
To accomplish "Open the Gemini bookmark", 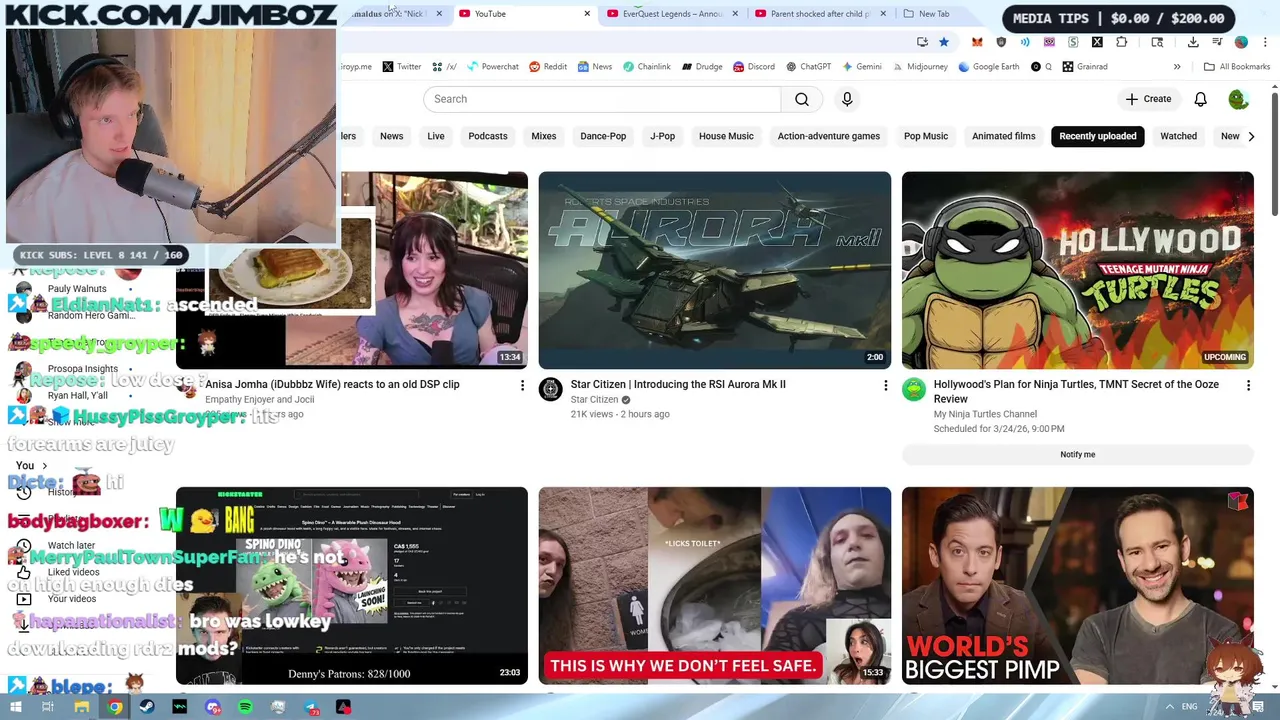I will click(x=861, y=67).
